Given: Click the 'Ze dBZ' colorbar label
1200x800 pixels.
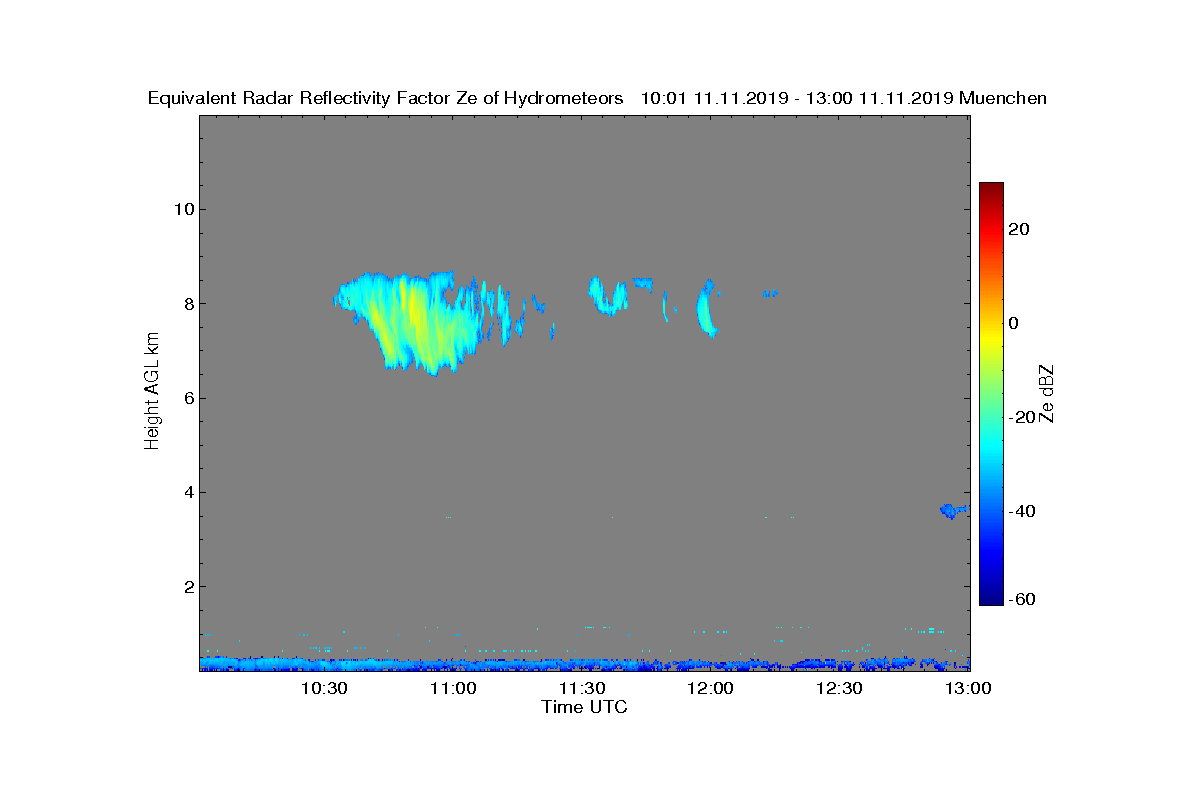Looking at the screenshot, I should coord(1047,393).
